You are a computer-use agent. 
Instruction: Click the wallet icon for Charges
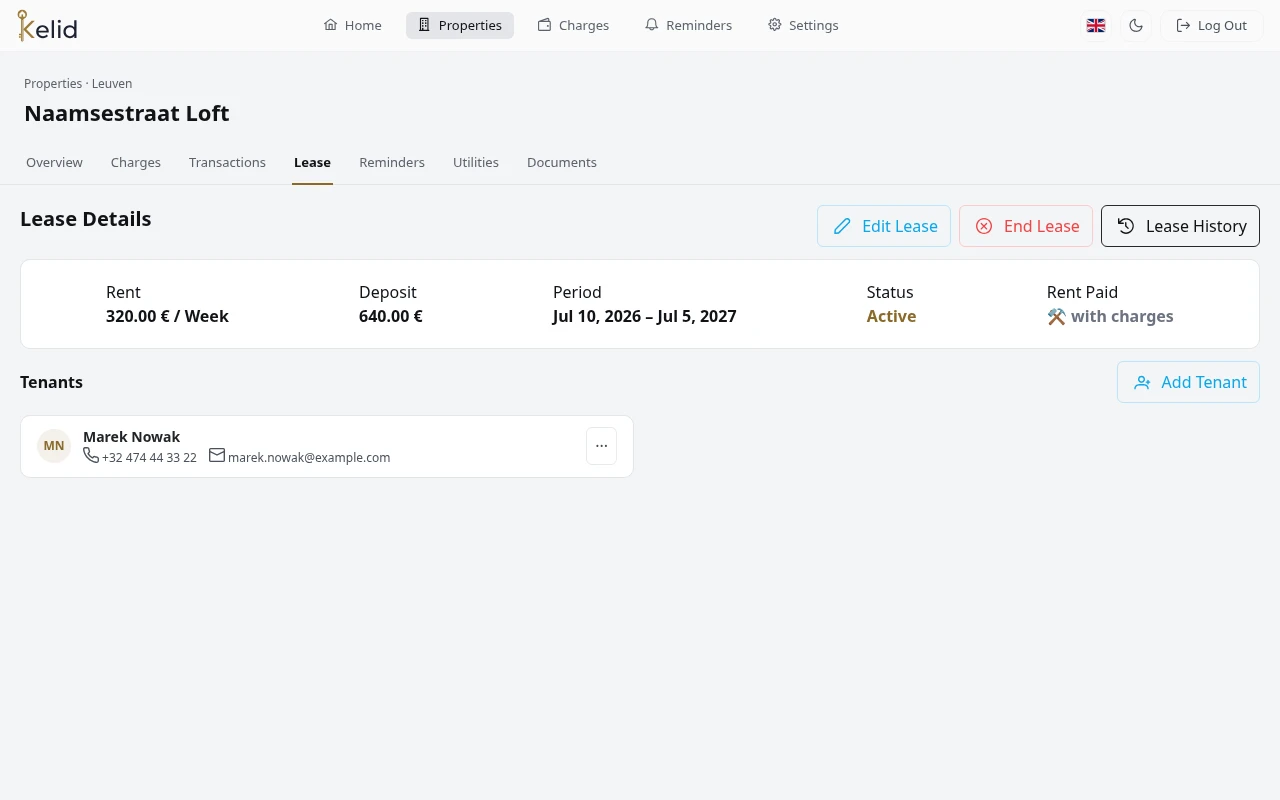point(545,25)
